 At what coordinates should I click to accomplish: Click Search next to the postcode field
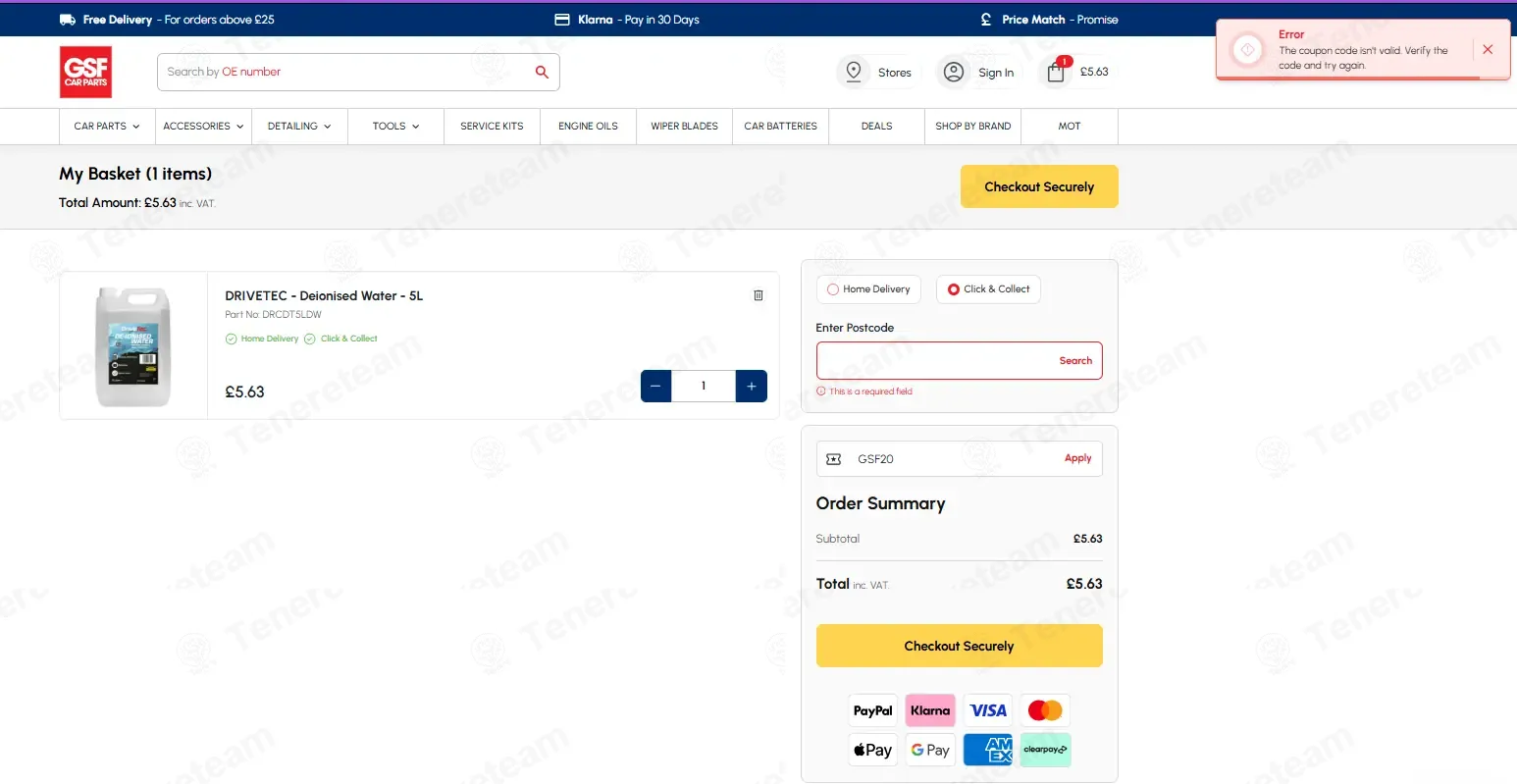click(1075, 361)
